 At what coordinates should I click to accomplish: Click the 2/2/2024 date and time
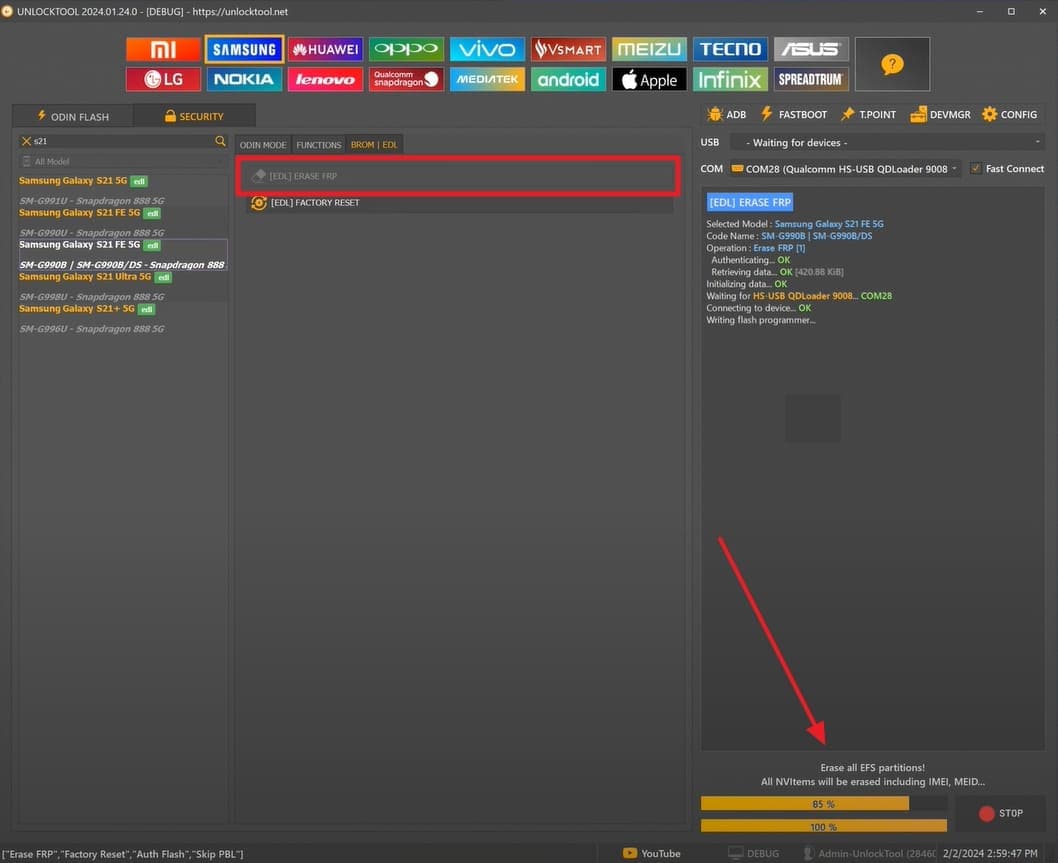coord(990,854)
